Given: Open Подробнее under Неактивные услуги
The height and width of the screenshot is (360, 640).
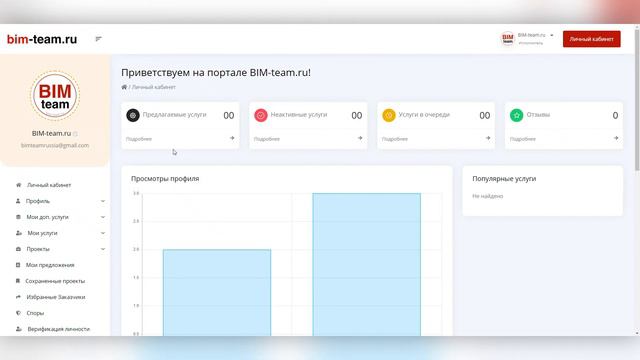Looking at the screenshot, I should [x=267, y=139].
